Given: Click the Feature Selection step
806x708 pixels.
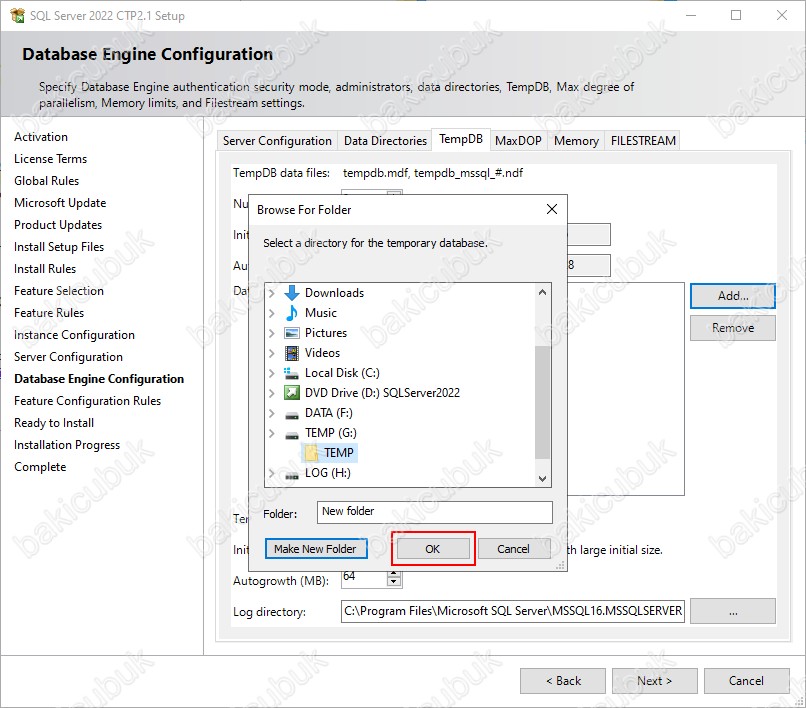Looking at the screenshot, I should [59, 291].
